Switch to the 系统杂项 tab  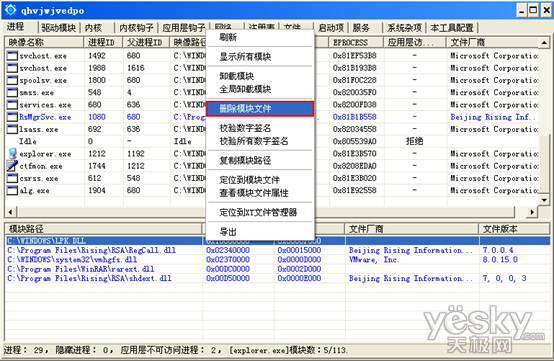pos(405,28)
